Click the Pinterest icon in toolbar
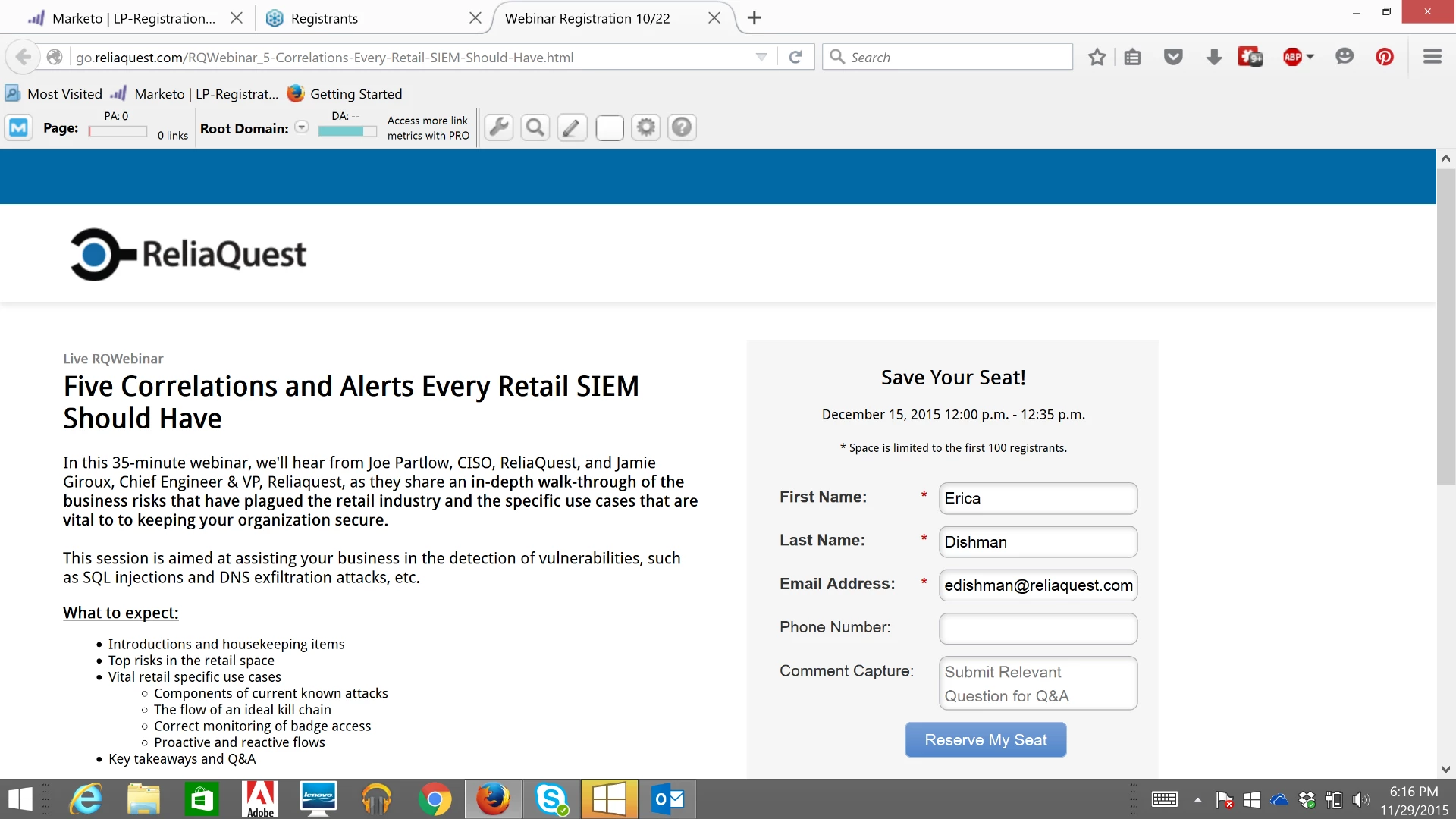The height and width of the screenshot is (819, 1456). [x=1384, y=57]
